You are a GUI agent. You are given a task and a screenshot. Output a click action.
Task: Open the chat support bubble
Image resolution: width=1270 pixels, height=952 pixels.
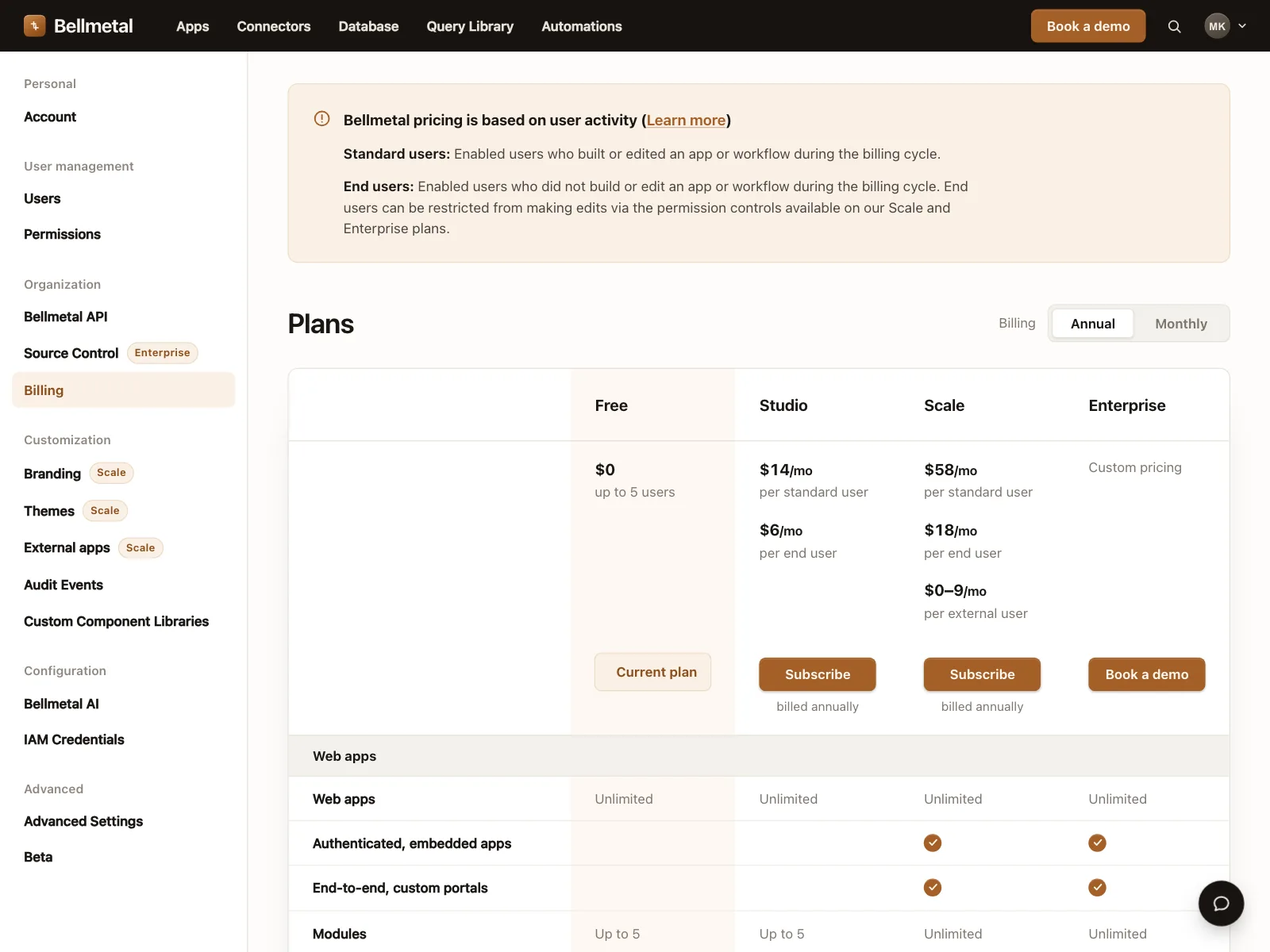pyautogui.click(x=1221, y=903)
